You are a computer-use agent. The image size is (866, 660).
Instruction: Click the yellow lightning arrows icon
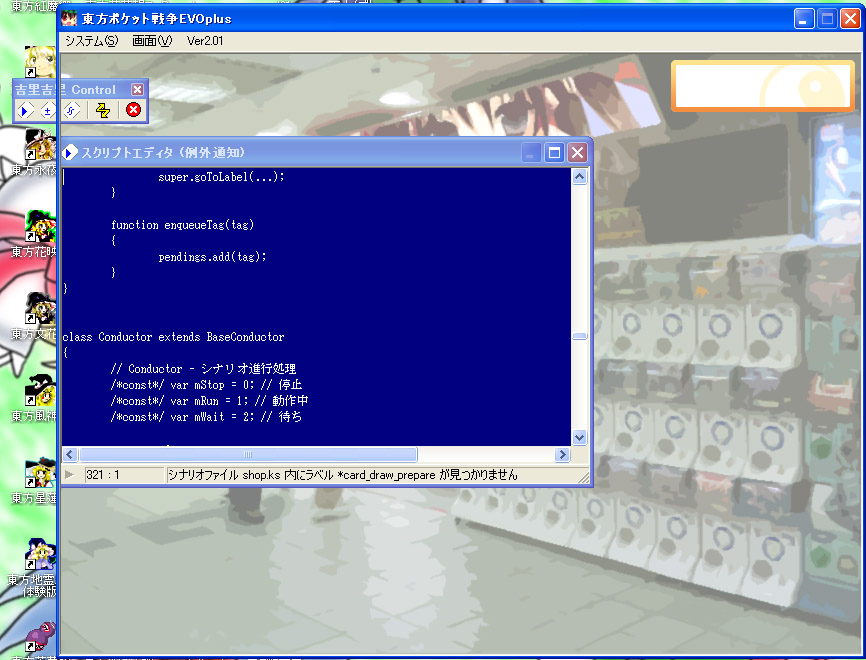[102, 110]
